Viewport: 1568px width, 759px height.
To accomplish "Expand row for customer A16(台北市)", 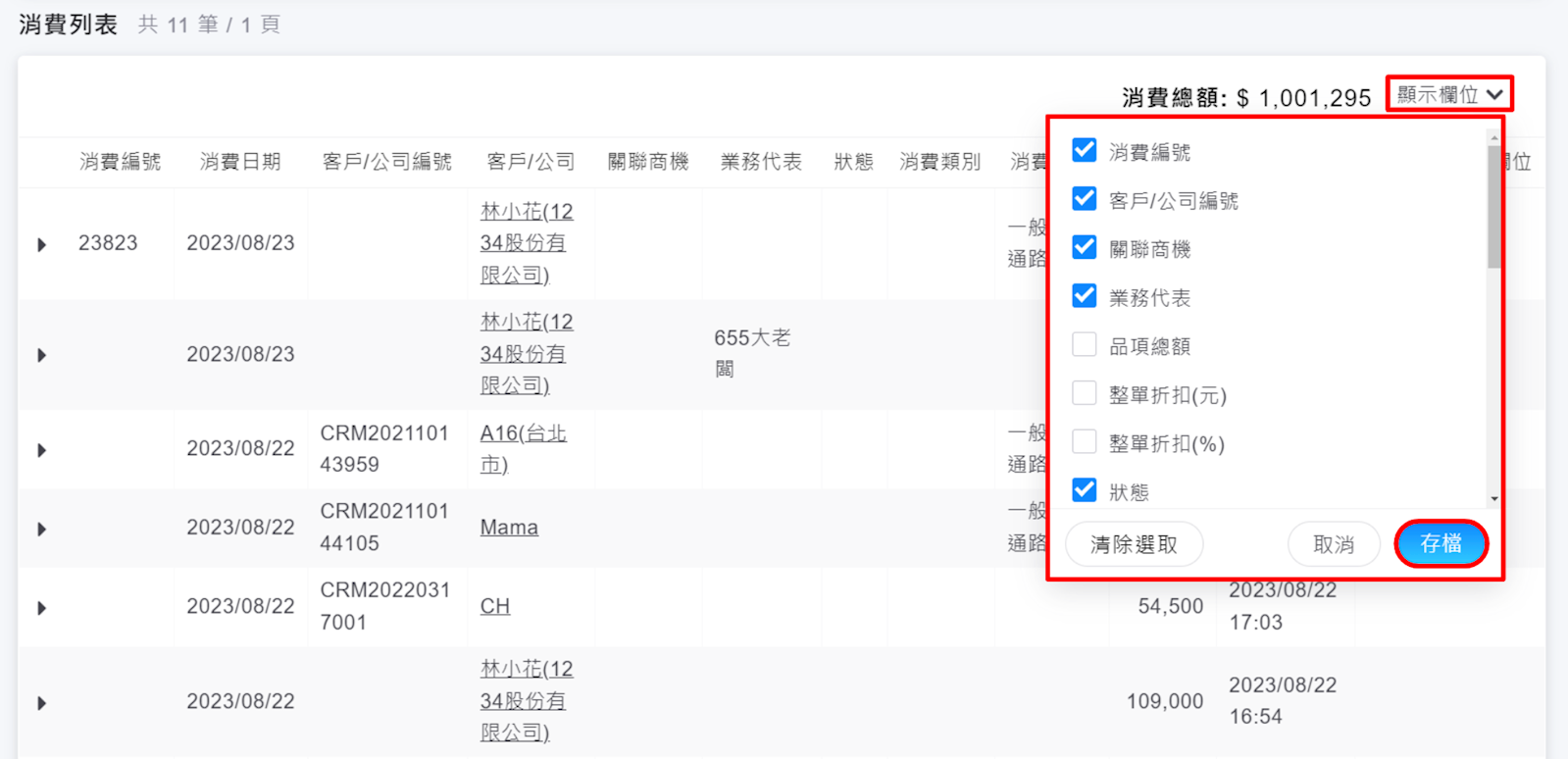I will pyautogui.click(x=41, y=450).
